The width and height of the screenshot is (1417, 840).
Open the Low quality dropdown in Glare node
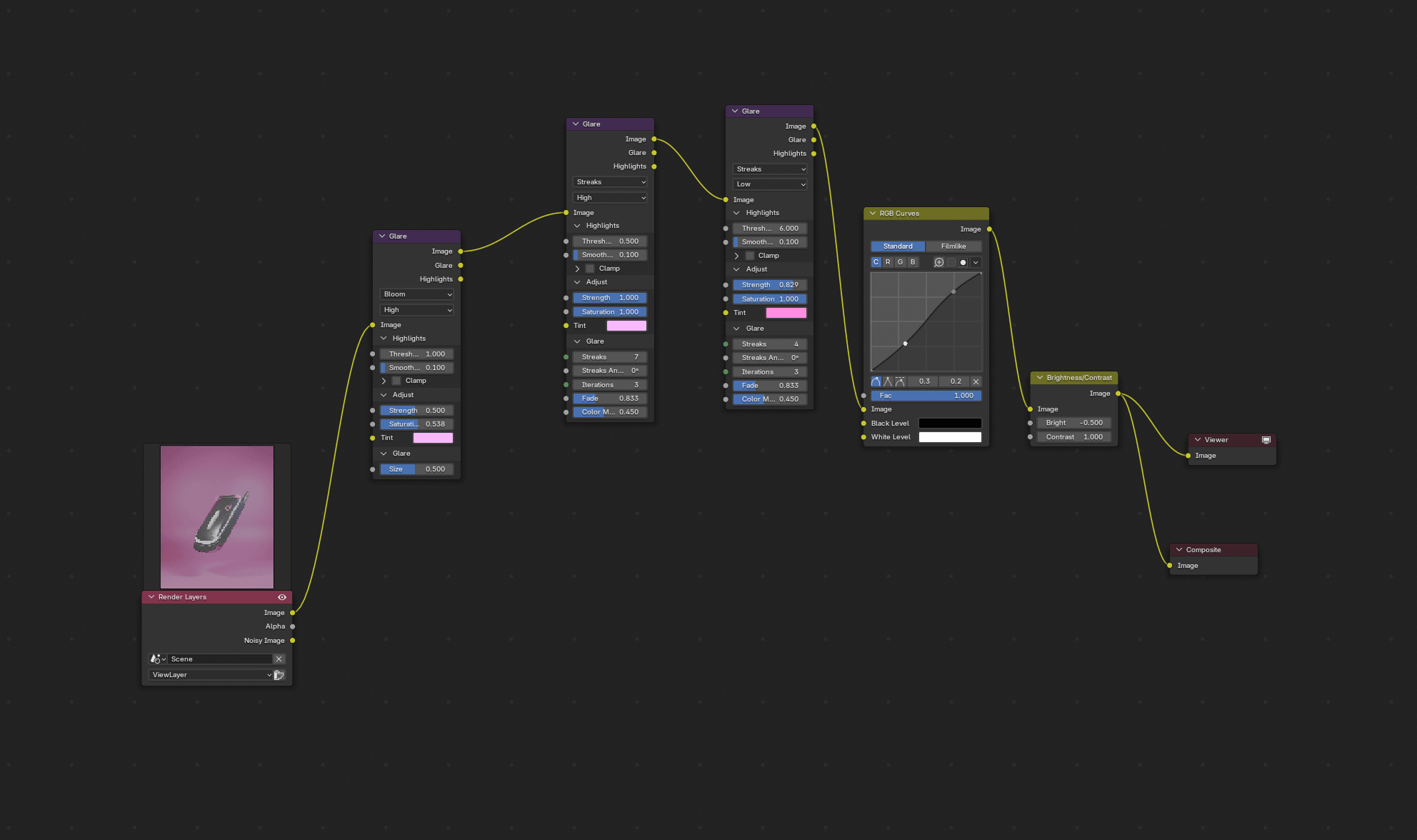pyautogui.click(x=770, y=184)
